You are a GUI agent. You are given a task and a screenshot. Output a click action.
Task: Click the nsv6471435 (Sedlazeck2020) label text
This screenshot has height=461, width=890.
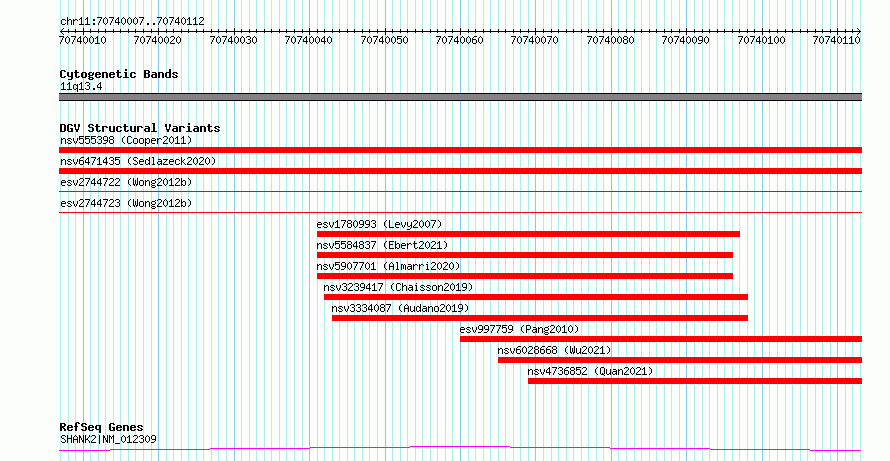[138, 161]
